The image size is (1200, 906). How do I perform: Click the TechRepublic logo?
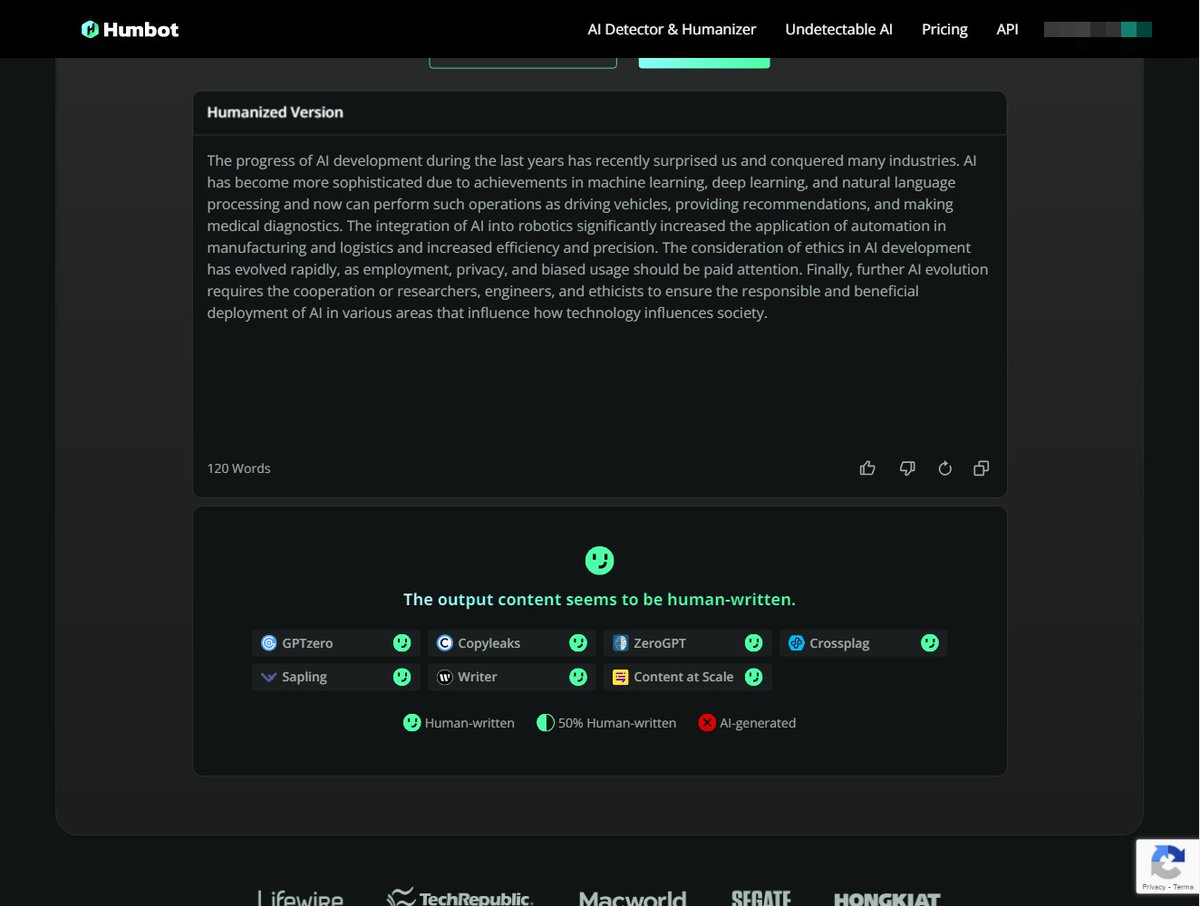[x=460, y=897]
